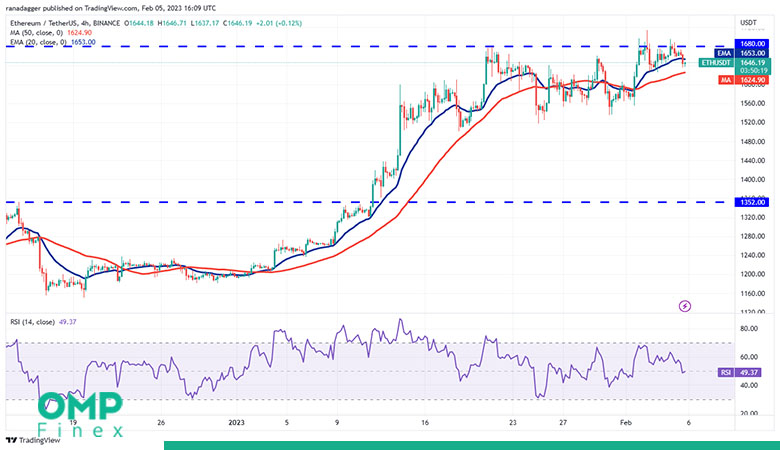780x450 pixels.
Task: Click the 1480.00 price scale label
Action: 752,142
